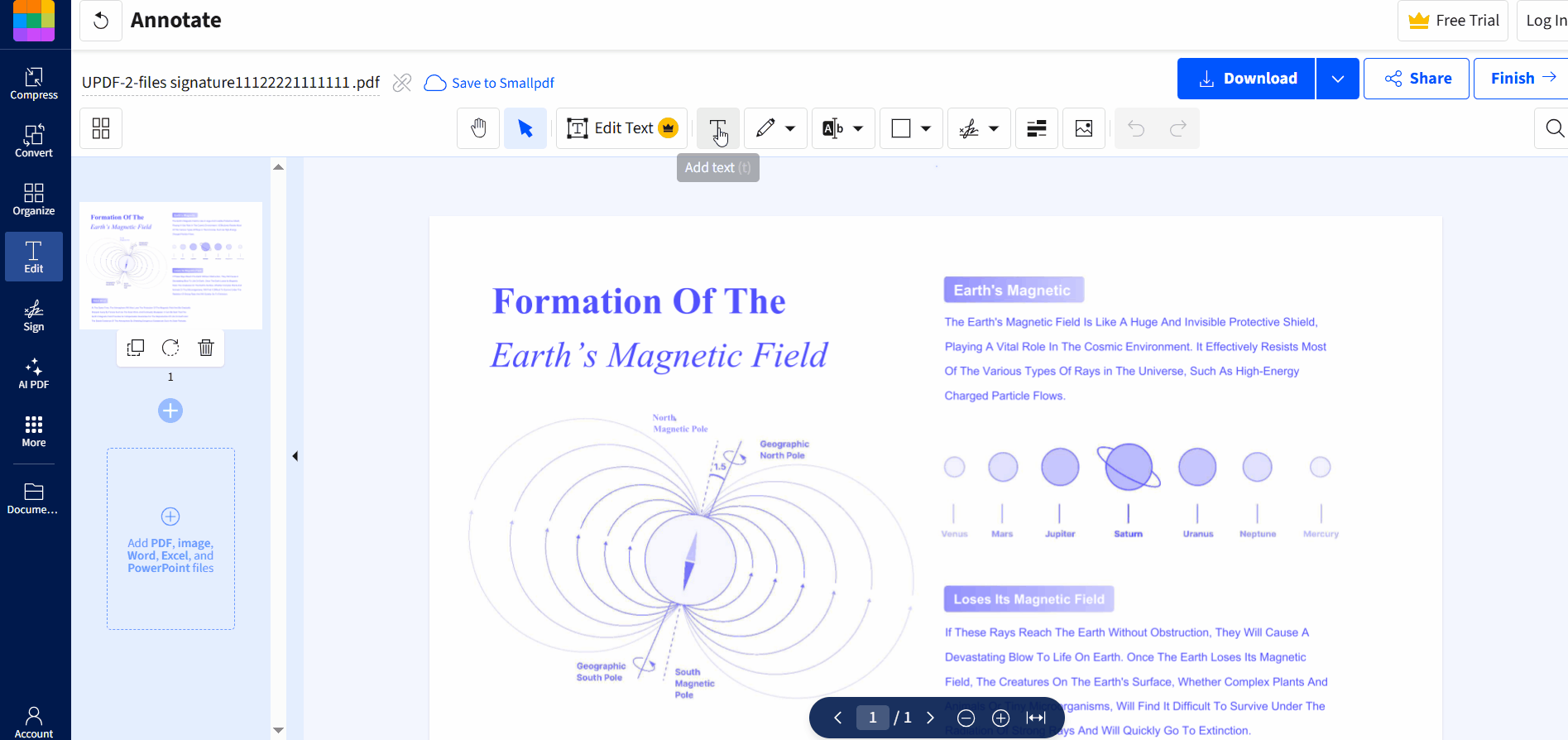
Task: Click the back arrow next to Annotate
Action: pos(101,21)
